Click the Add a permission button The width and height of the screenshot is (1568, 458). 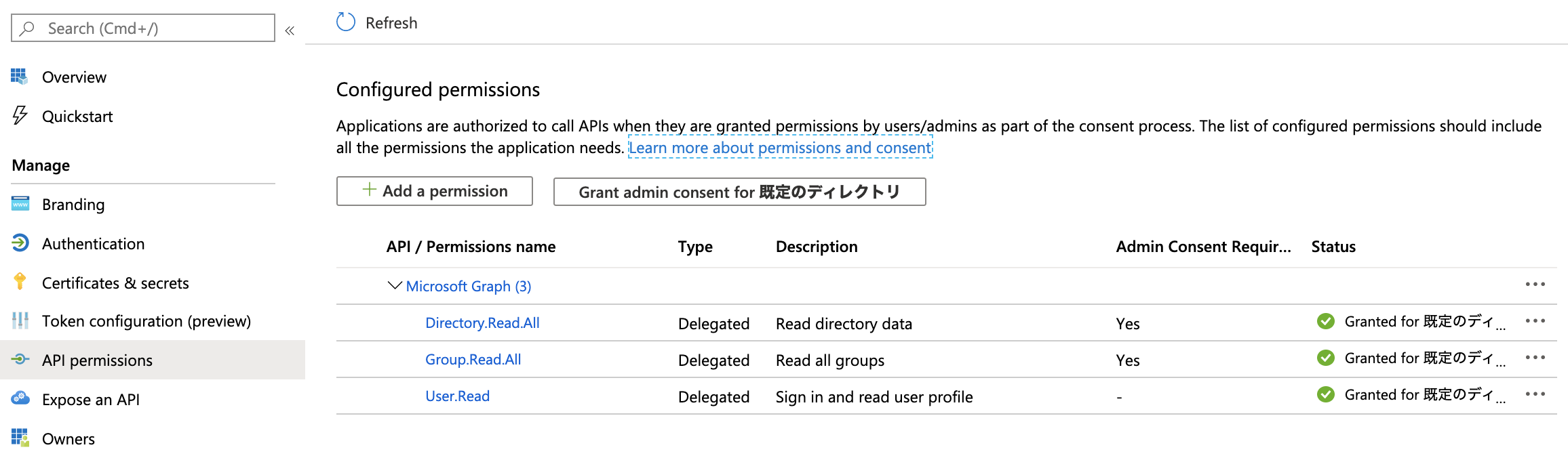click(435, 191)
